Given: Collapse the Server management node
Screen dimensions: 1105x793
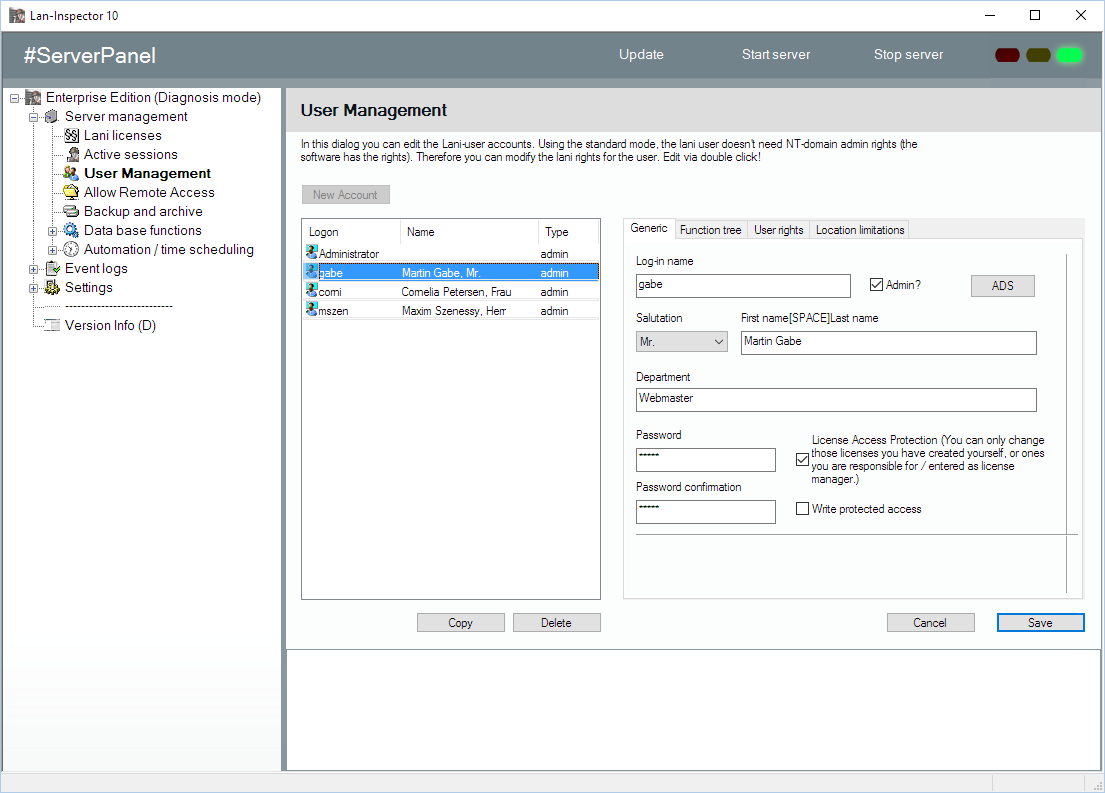Looking at the screenshot, I should (x=34, y=117).
